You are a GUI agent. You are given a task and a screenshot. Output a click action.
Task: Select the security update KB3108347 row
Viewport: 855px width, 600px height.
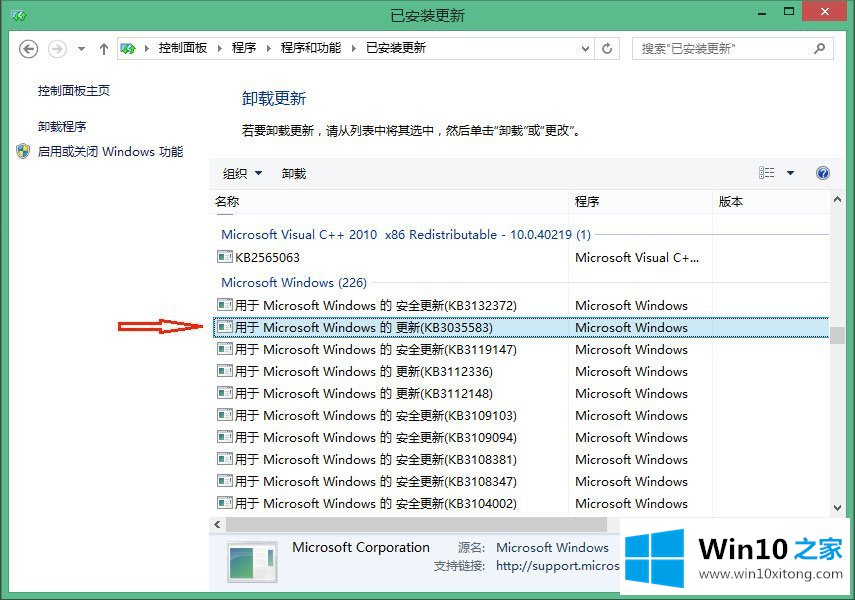[x=520, y=481]
